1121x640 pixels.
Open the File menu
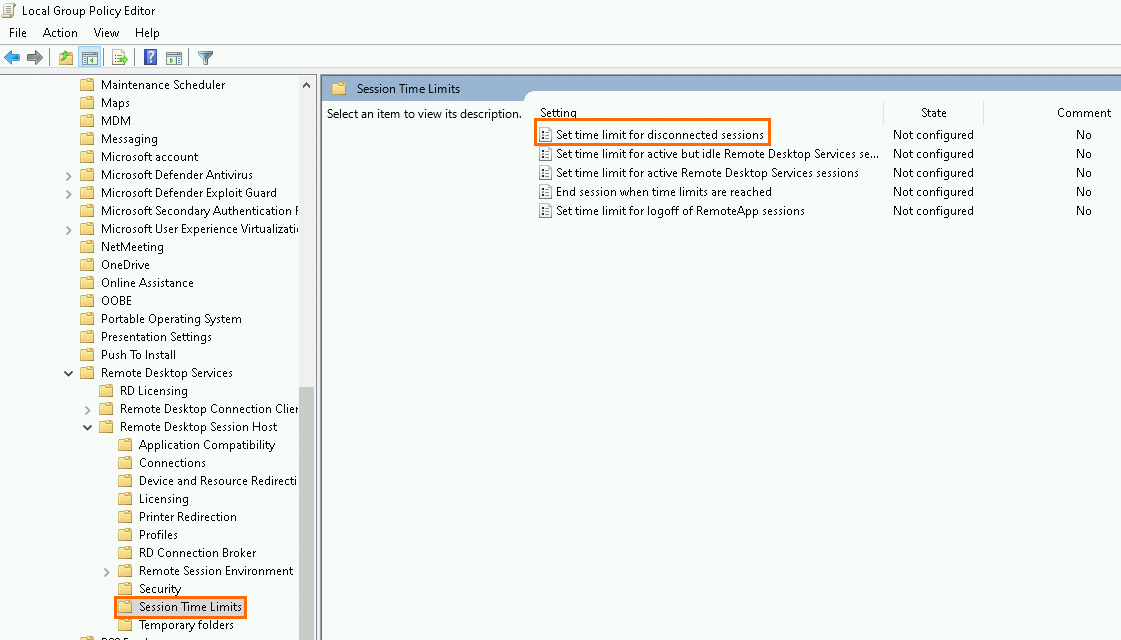pos(18,33)
